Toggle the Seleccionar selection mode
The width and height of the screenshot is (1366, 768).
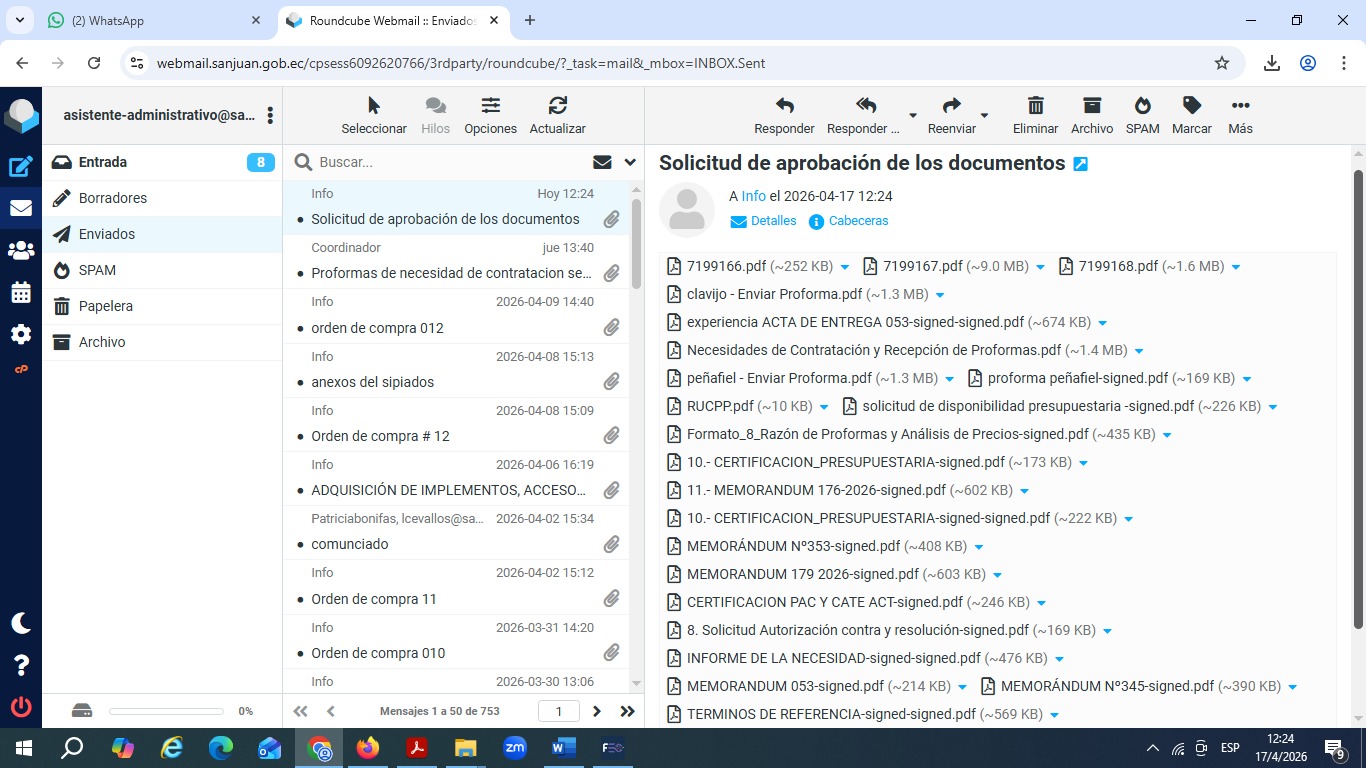tap(374, 115)
